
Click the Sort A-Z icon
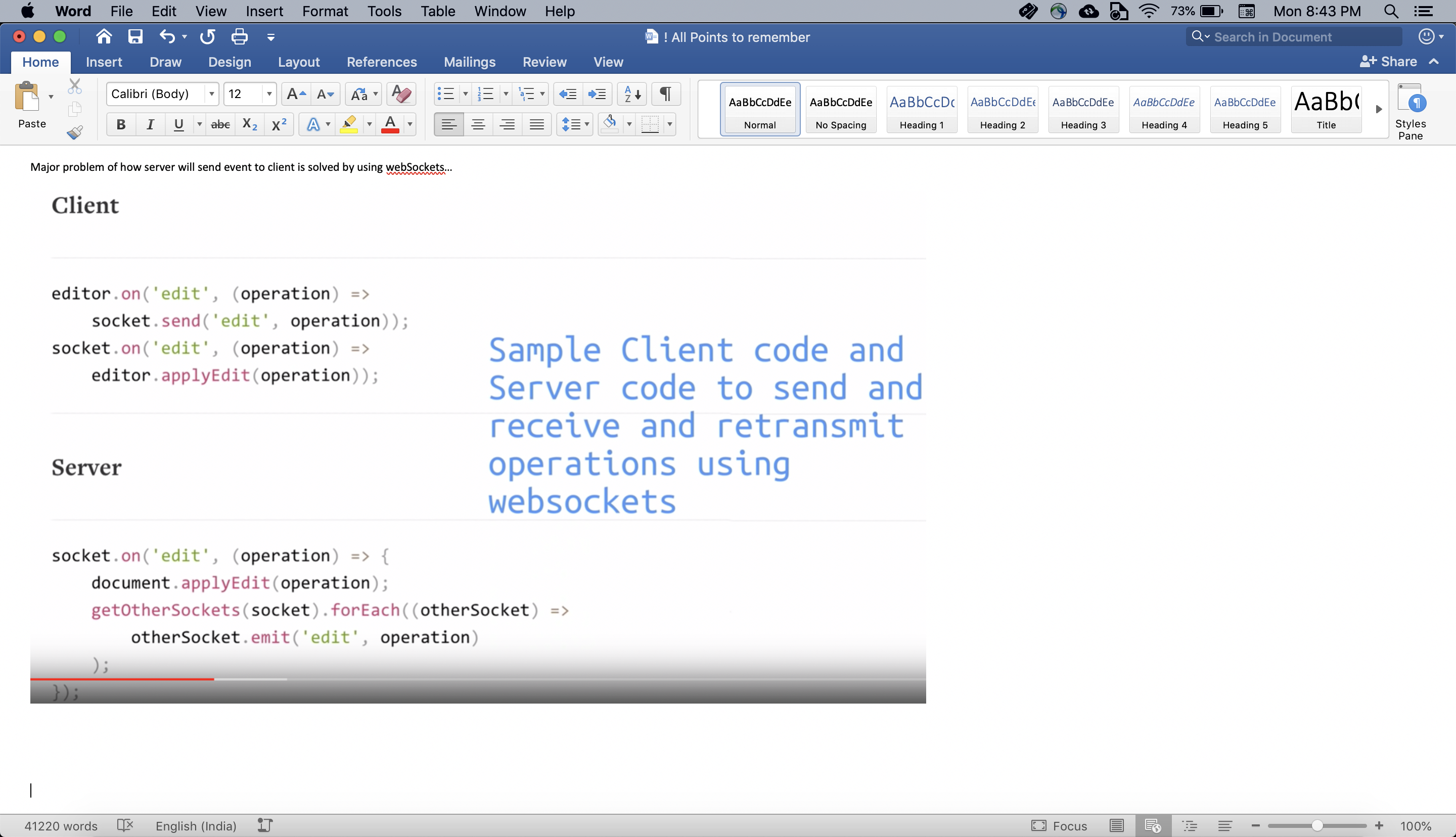pyautogui.click(x=632, y=94)
